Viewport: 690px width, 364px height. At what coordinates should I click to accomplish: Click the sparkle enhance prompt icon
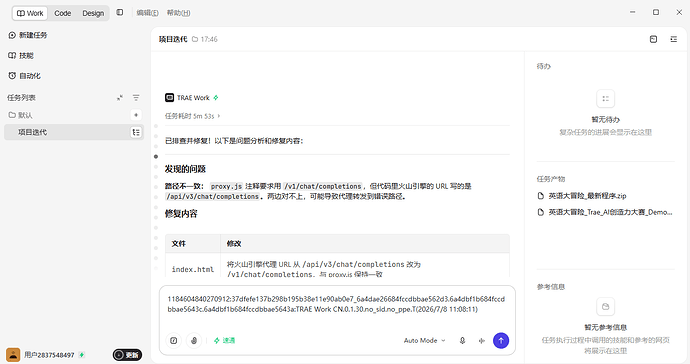point(482,340)
